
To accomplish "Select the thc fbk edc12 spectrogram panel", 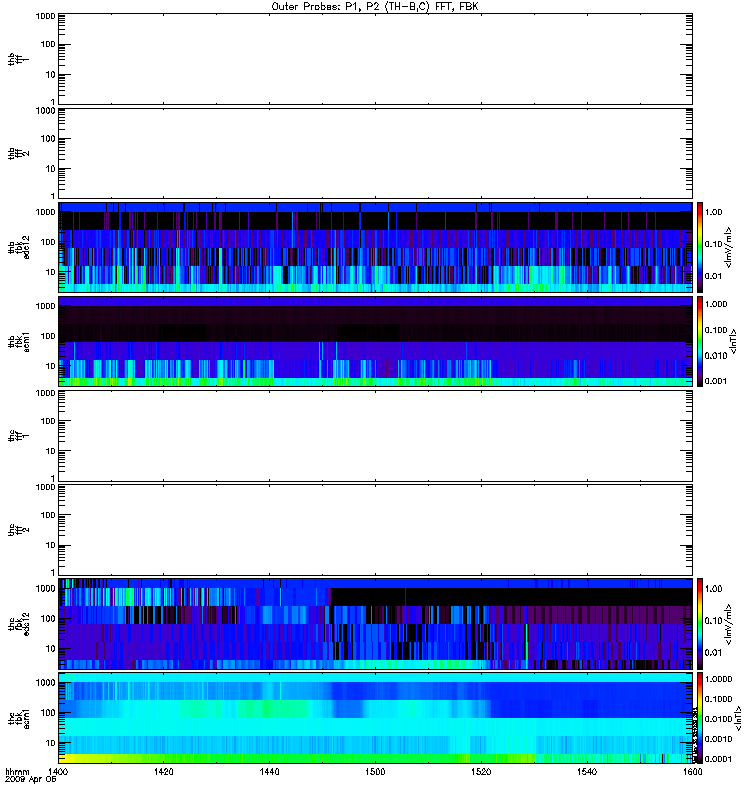I will click(376, 623).
